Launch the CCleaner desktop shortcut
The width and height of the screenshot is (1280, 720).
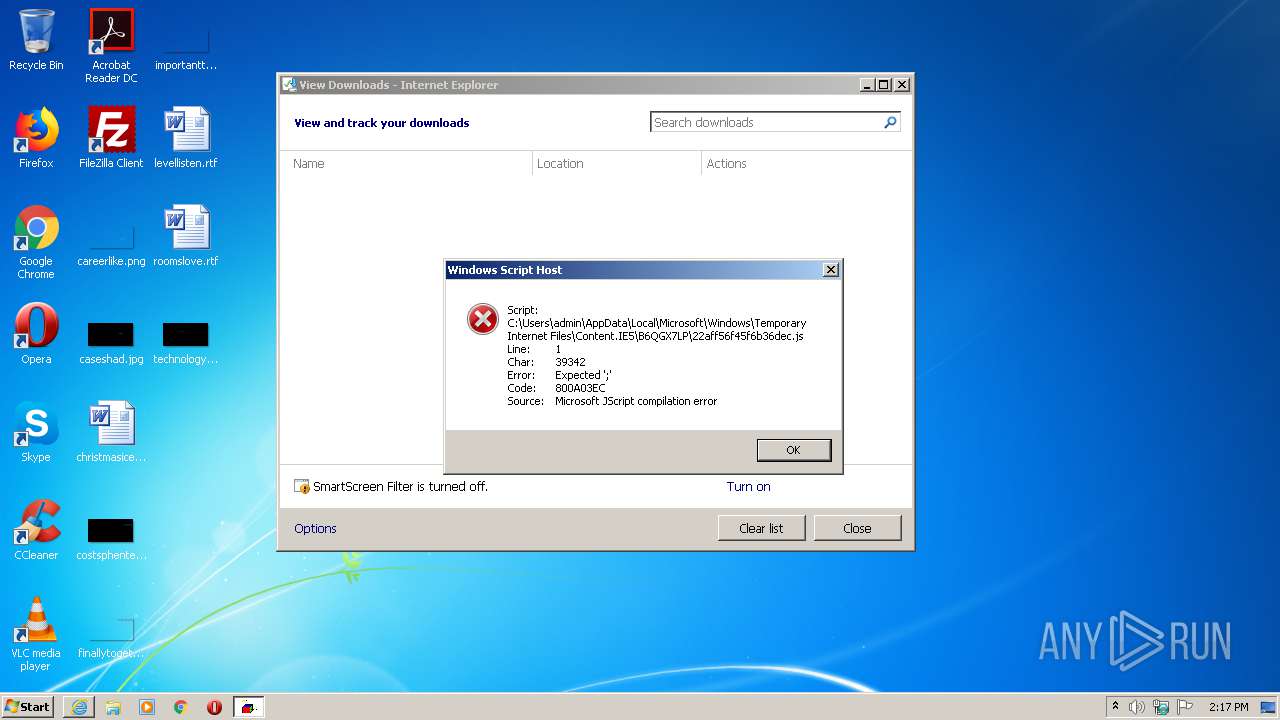coord(36,530)
